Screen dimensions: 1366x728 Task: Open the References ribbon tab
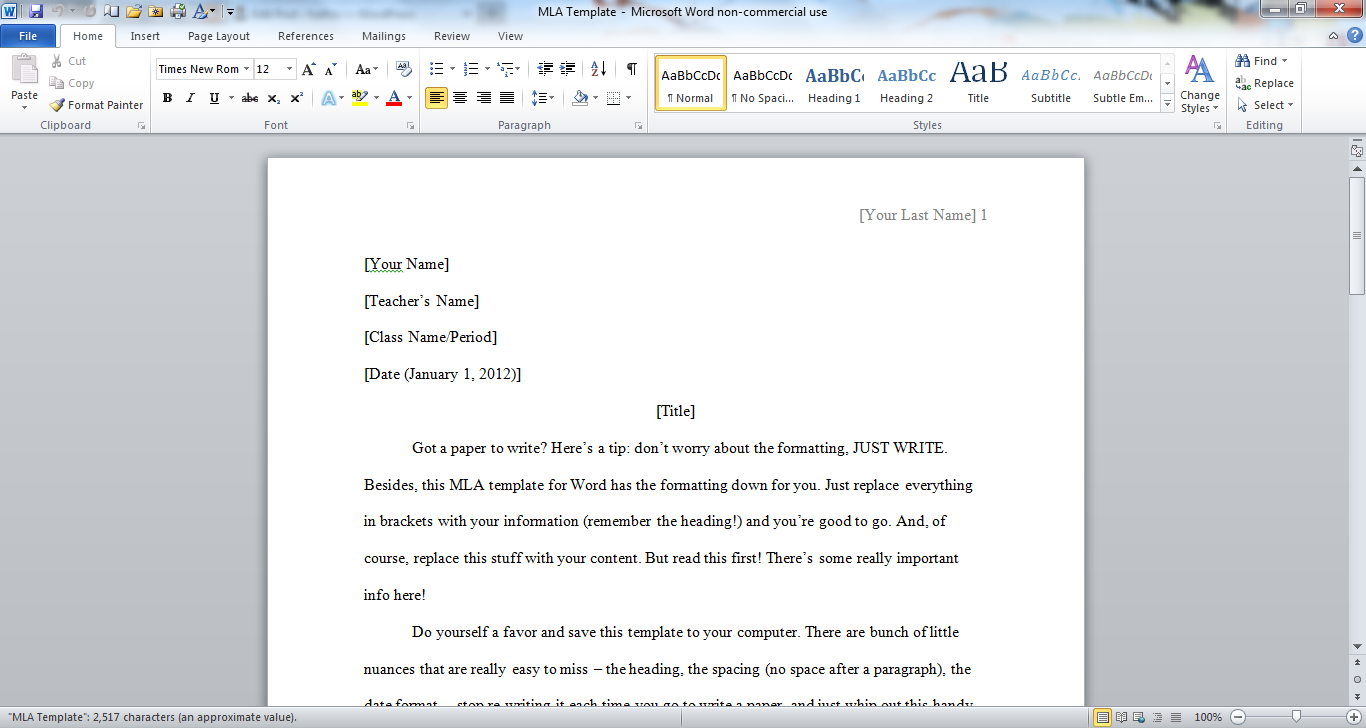tap(306, 36)
